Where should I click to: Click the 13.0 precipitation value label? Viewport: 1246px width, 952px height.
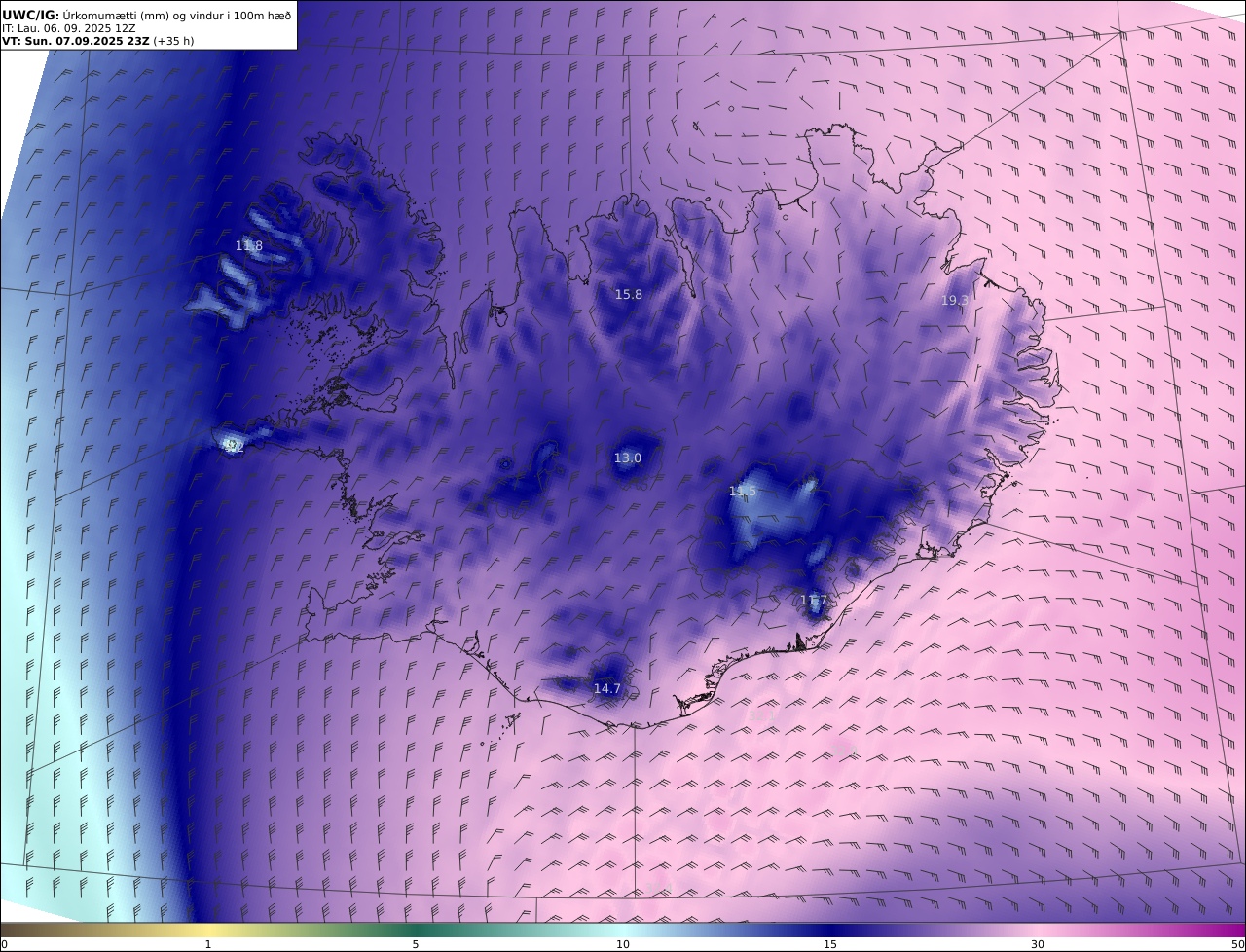coord(627,458)
